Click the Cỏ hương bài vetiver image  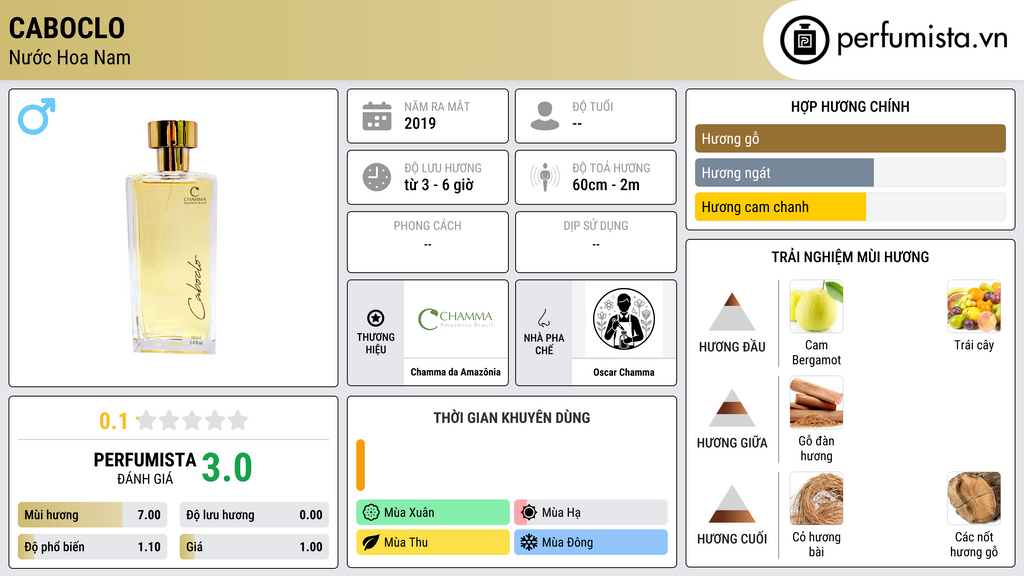(x=816, y=498)
